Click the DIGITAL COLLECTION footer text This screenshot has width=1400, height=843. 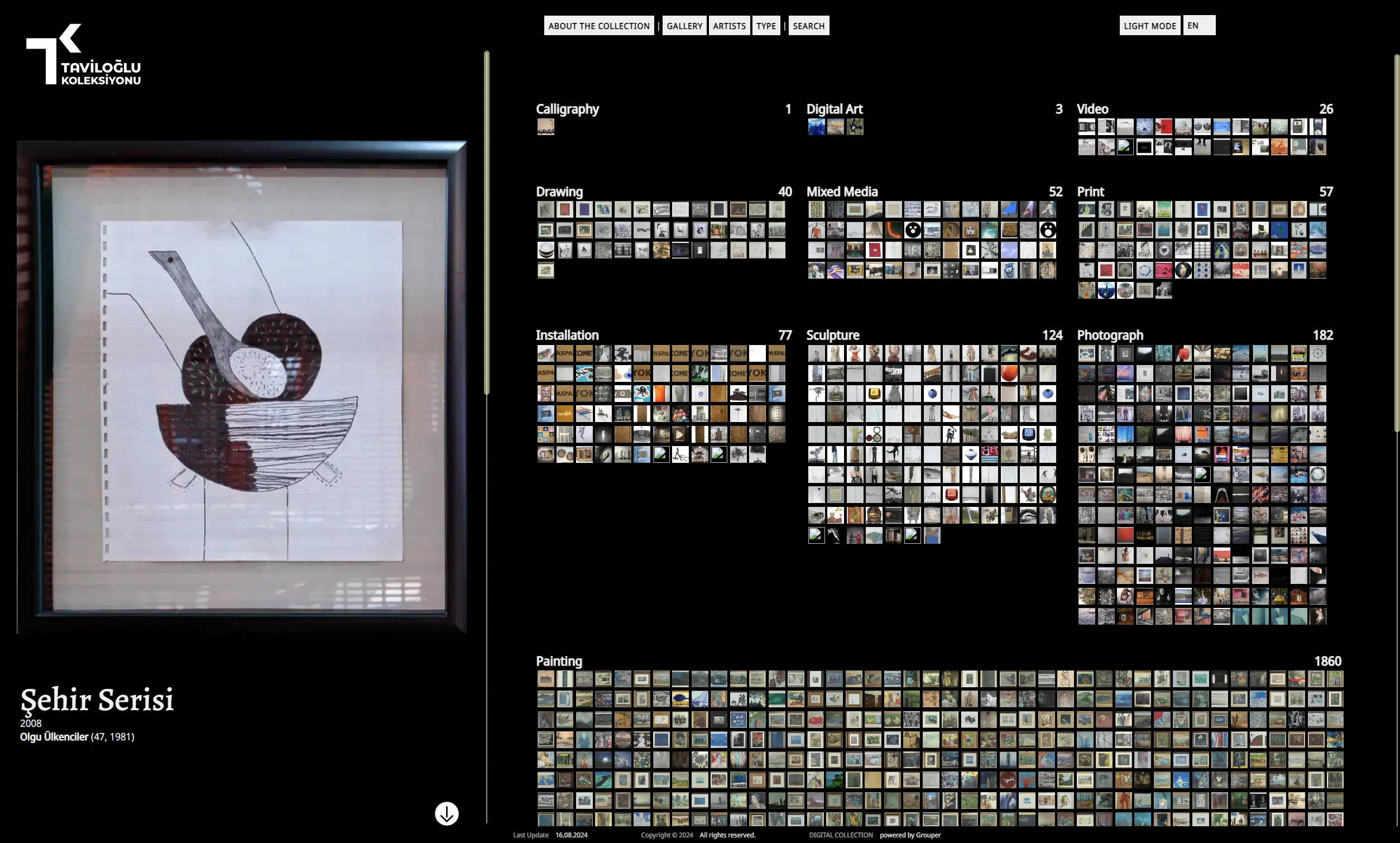pos(841,835)
